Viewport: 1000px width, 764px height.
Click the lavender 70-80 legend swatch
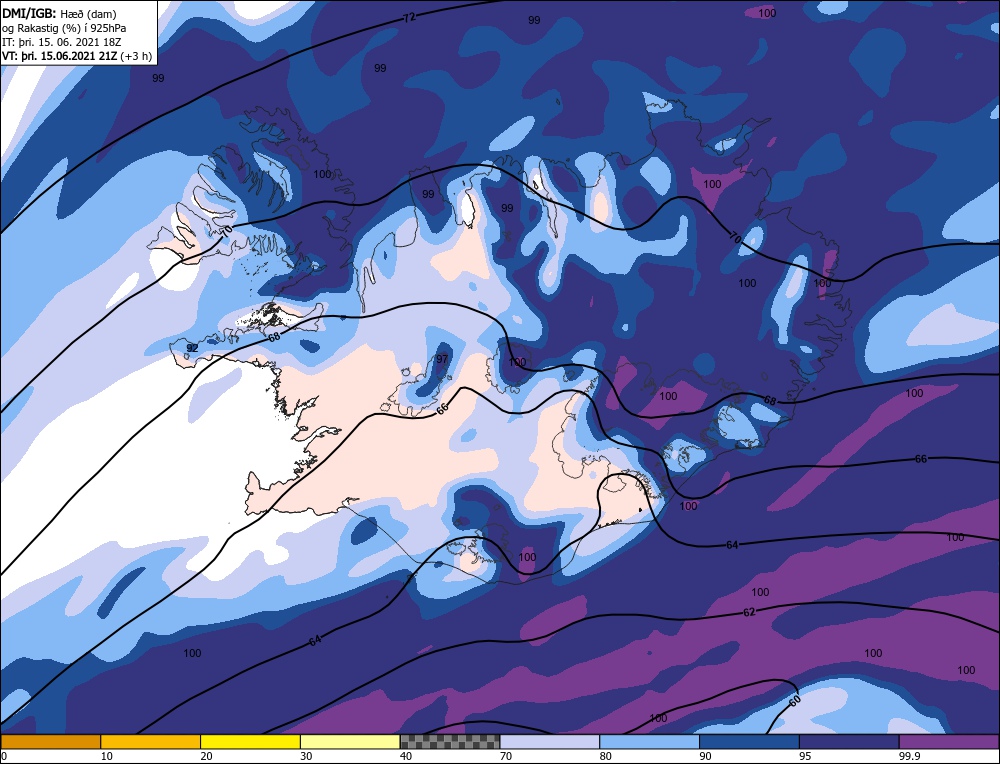550,741
